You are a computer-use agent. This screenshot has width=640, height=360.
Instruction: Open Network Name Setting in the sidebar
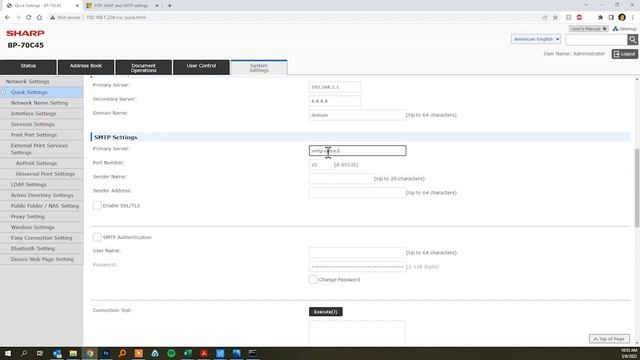[x=41, y=103]
